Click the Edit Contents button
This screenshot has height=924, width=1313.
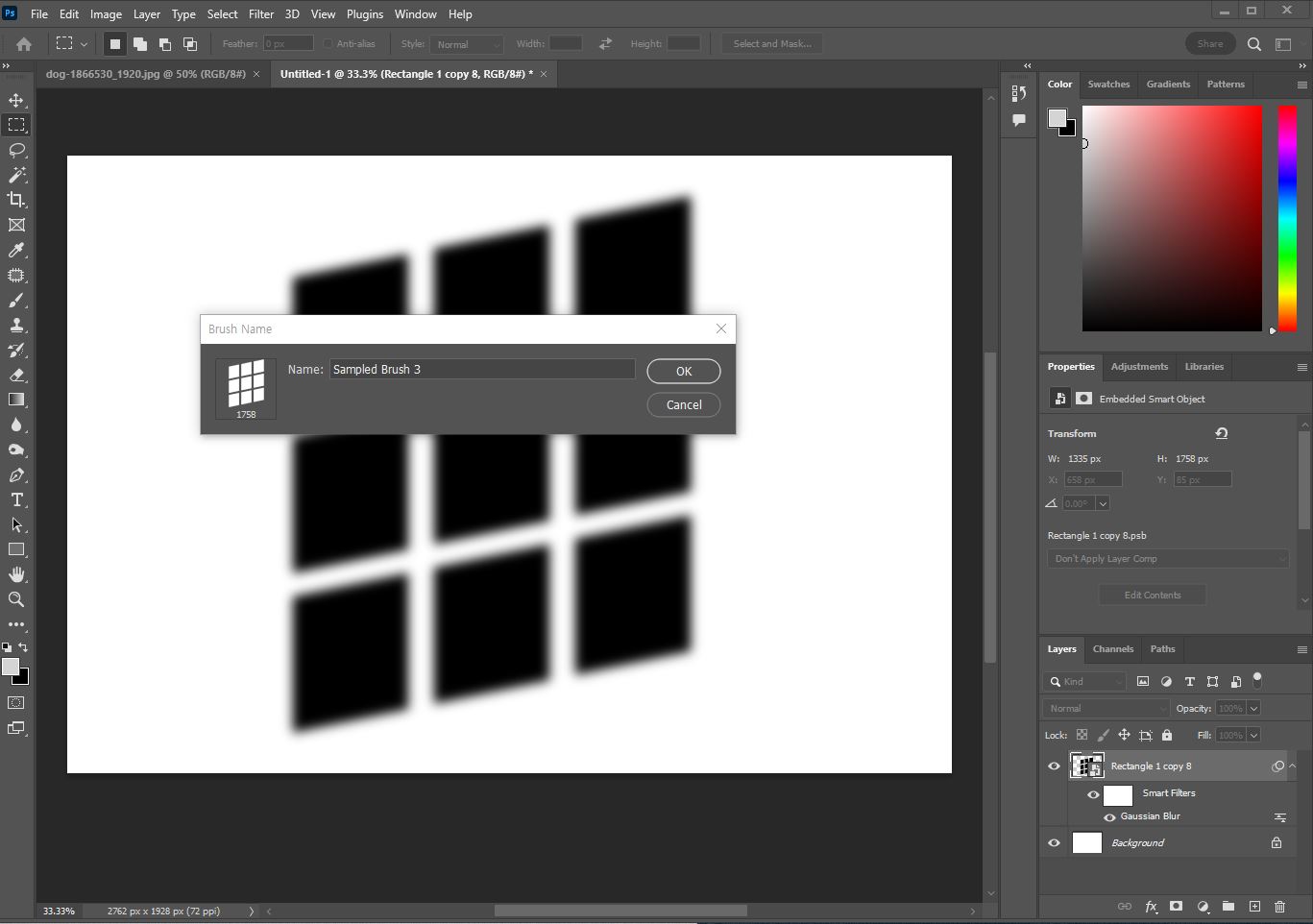[x=1153, y=595]
